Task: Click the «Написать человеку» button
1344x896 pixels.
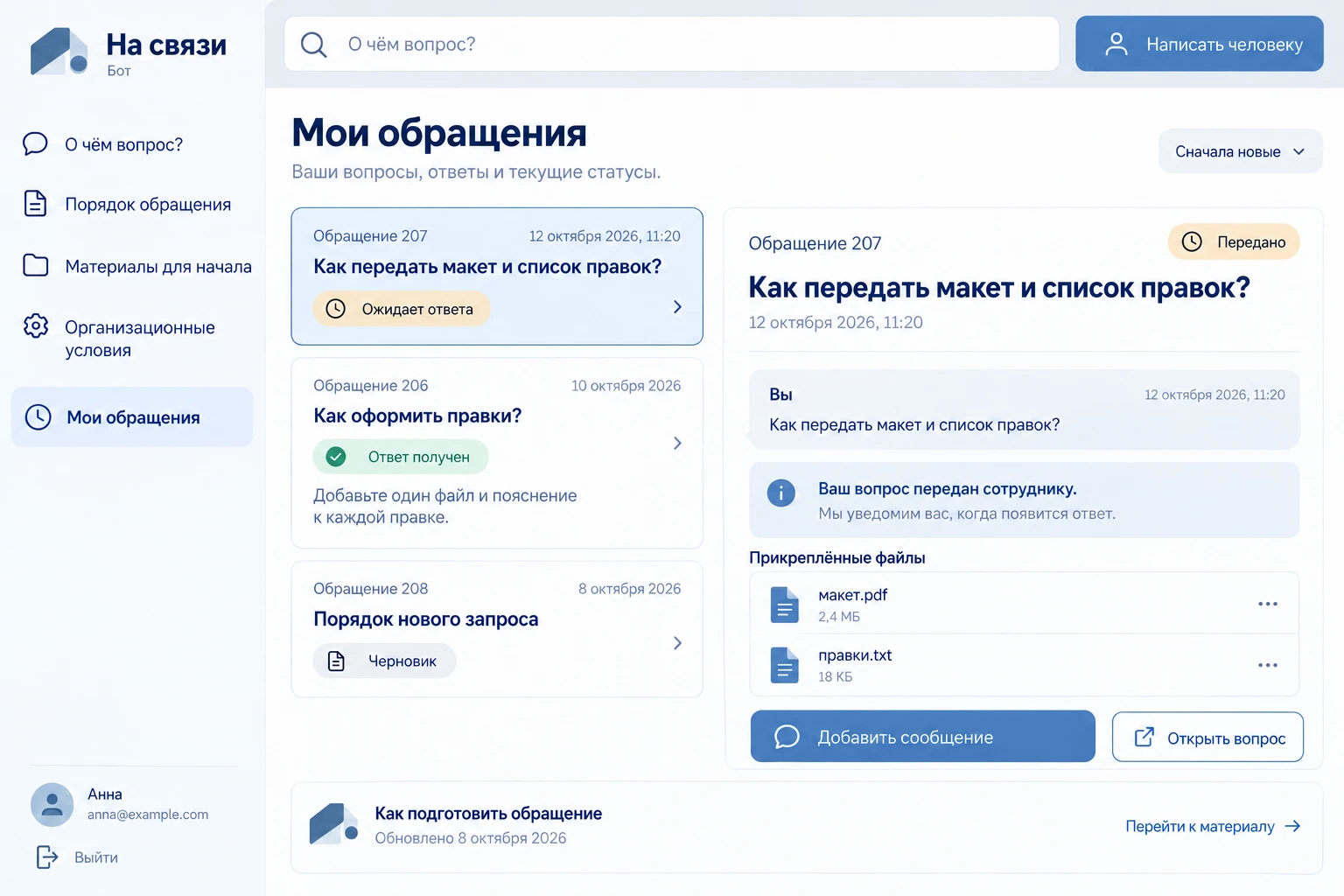Action: pyautogui.click(x=1200, y=44)
